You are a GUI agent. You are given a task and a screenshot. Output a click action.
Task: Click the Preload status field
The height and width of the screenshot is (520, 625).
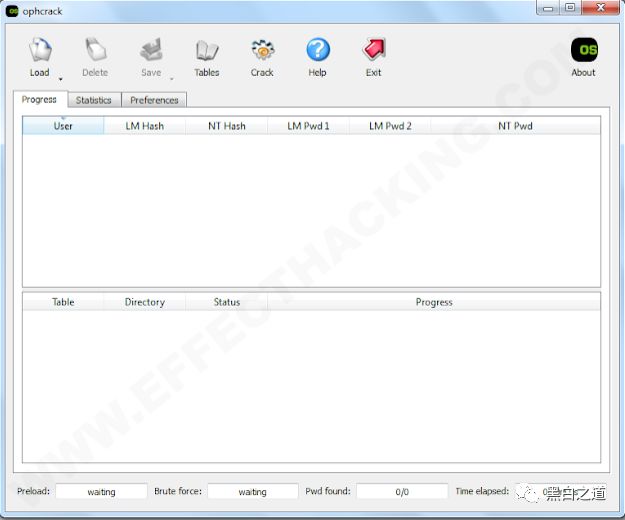(101, 492)
